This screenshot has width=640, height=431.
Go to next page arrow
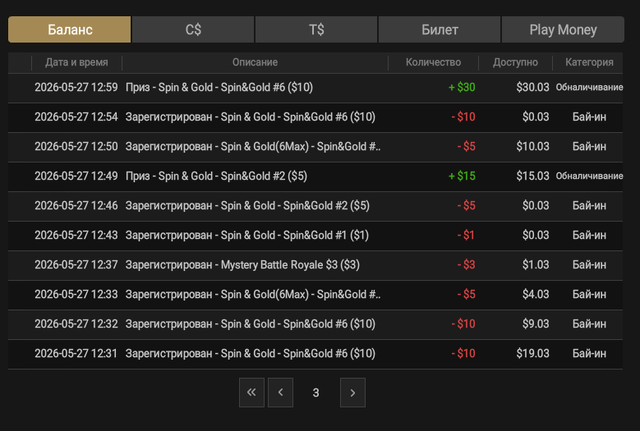[x=353, y=393]
